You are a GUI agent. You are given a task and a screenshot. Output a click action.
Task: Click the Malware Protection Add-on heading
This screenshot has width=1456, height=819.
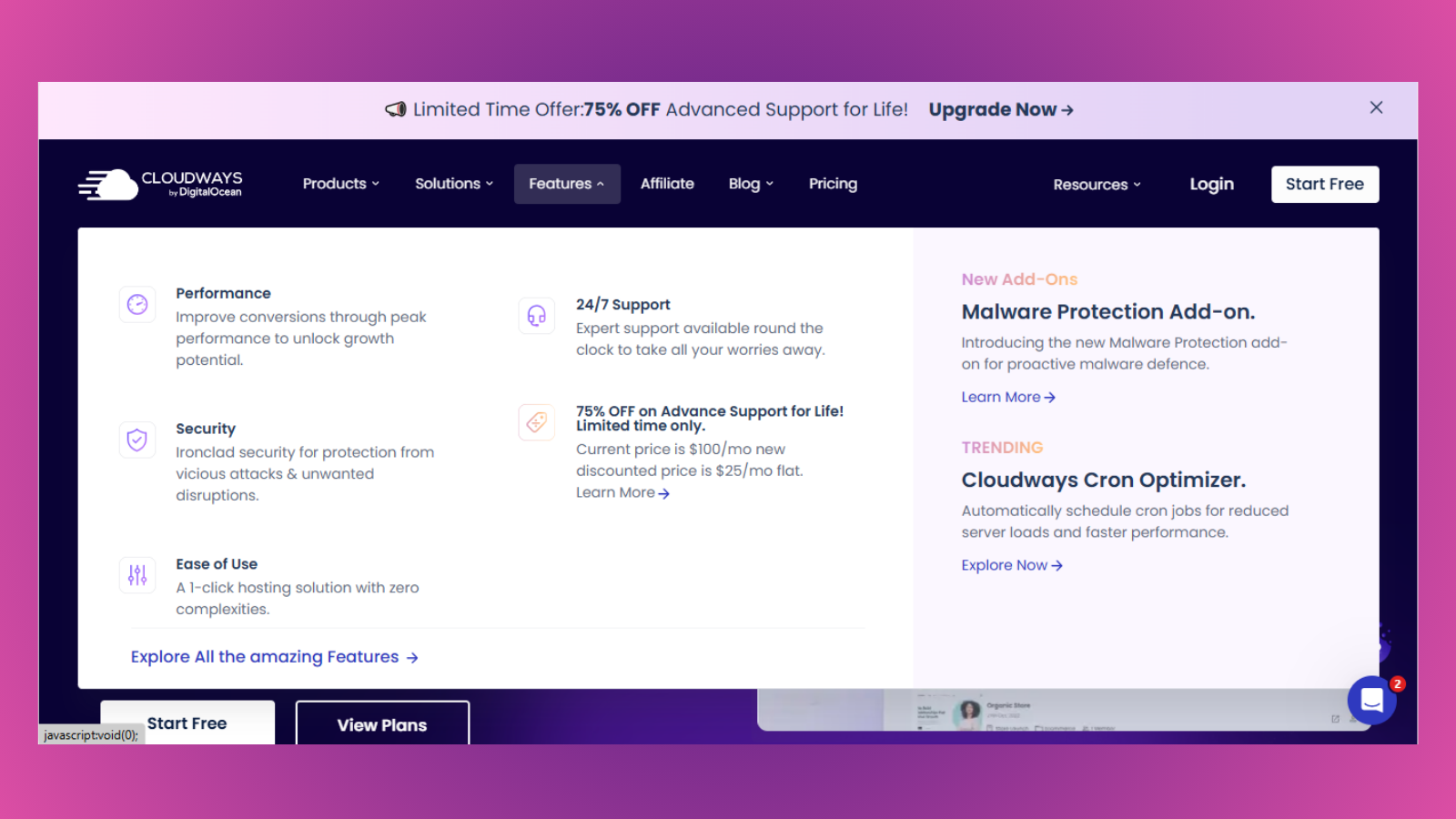pos(1108,312)
